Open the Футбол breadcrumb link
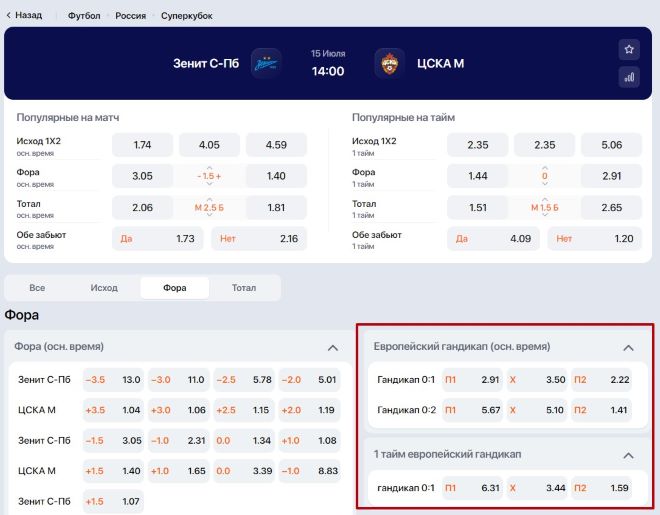 84,16
